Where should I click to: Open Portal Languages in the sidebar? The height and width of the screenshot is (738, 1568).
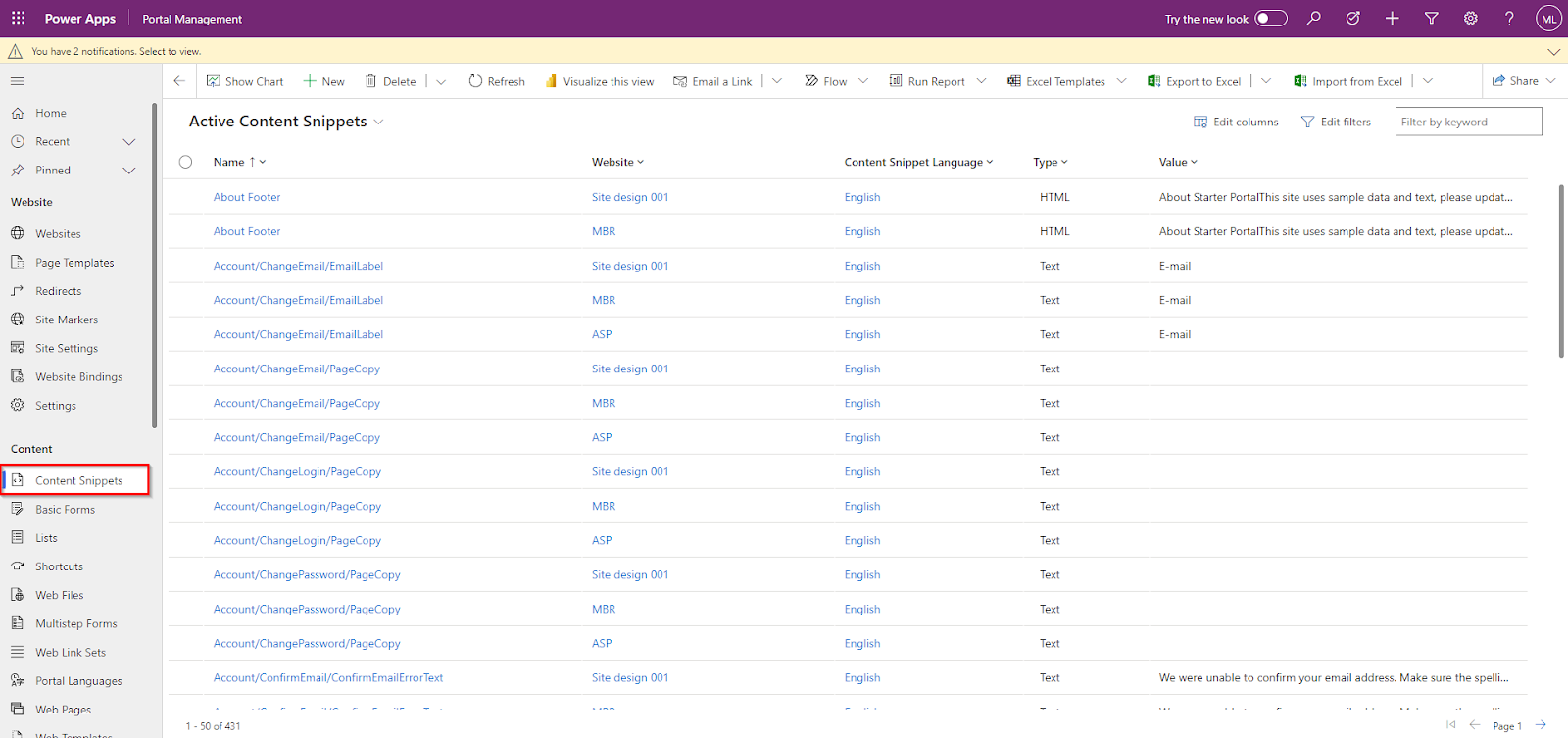[x=78, y=680]
